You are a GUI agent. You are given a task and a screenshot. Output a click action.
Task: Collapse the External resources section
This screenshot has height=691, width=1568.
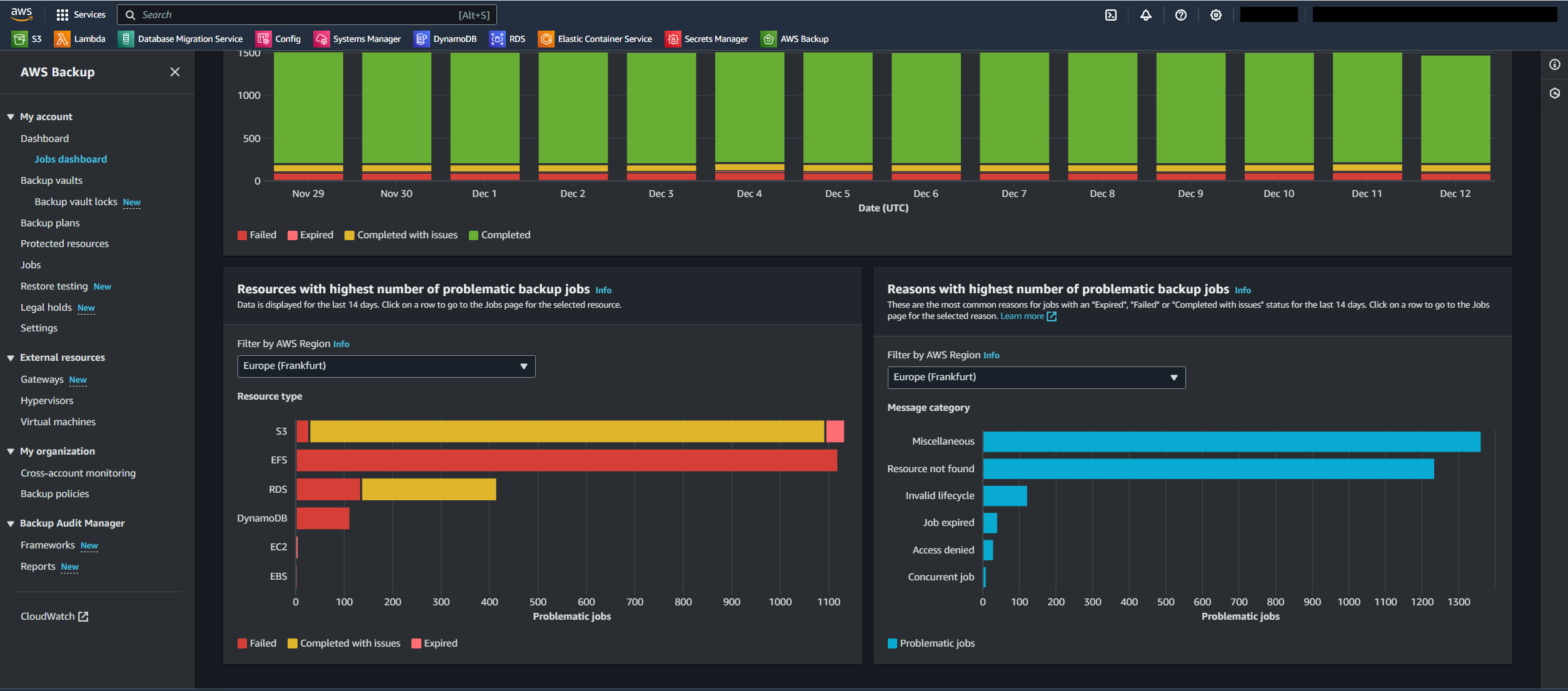point(11,358)
